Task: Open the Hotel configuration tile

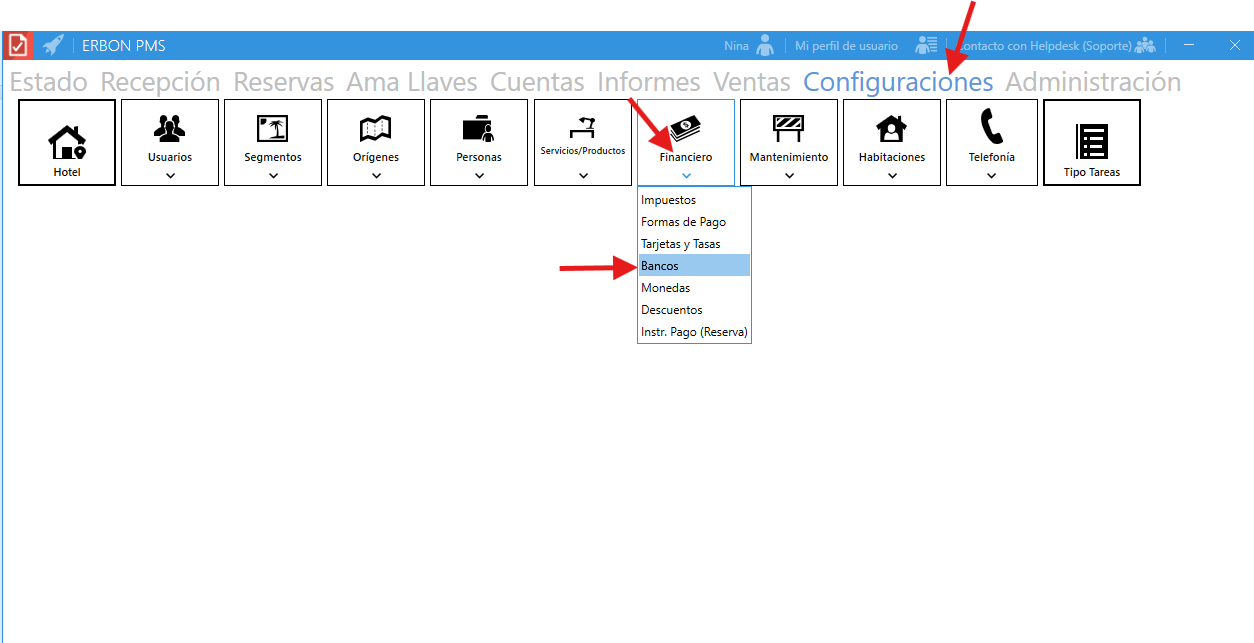Action: click(67, 142)
